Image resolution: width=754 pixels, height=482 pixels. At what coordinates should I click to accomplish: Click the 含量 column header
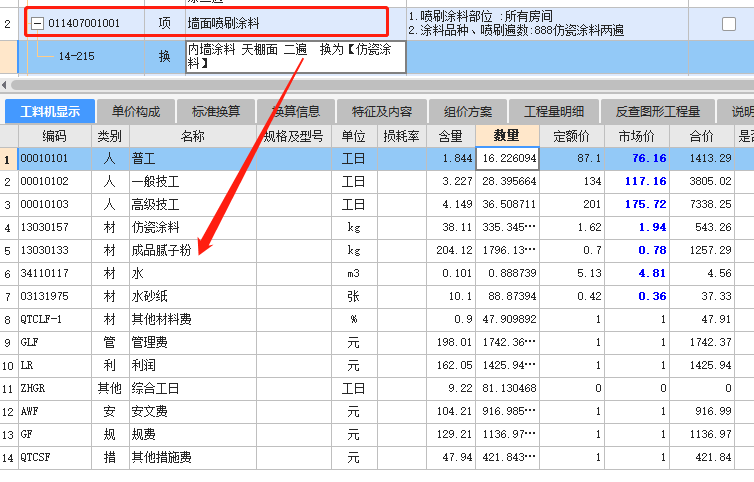click(x=451, y=136)
